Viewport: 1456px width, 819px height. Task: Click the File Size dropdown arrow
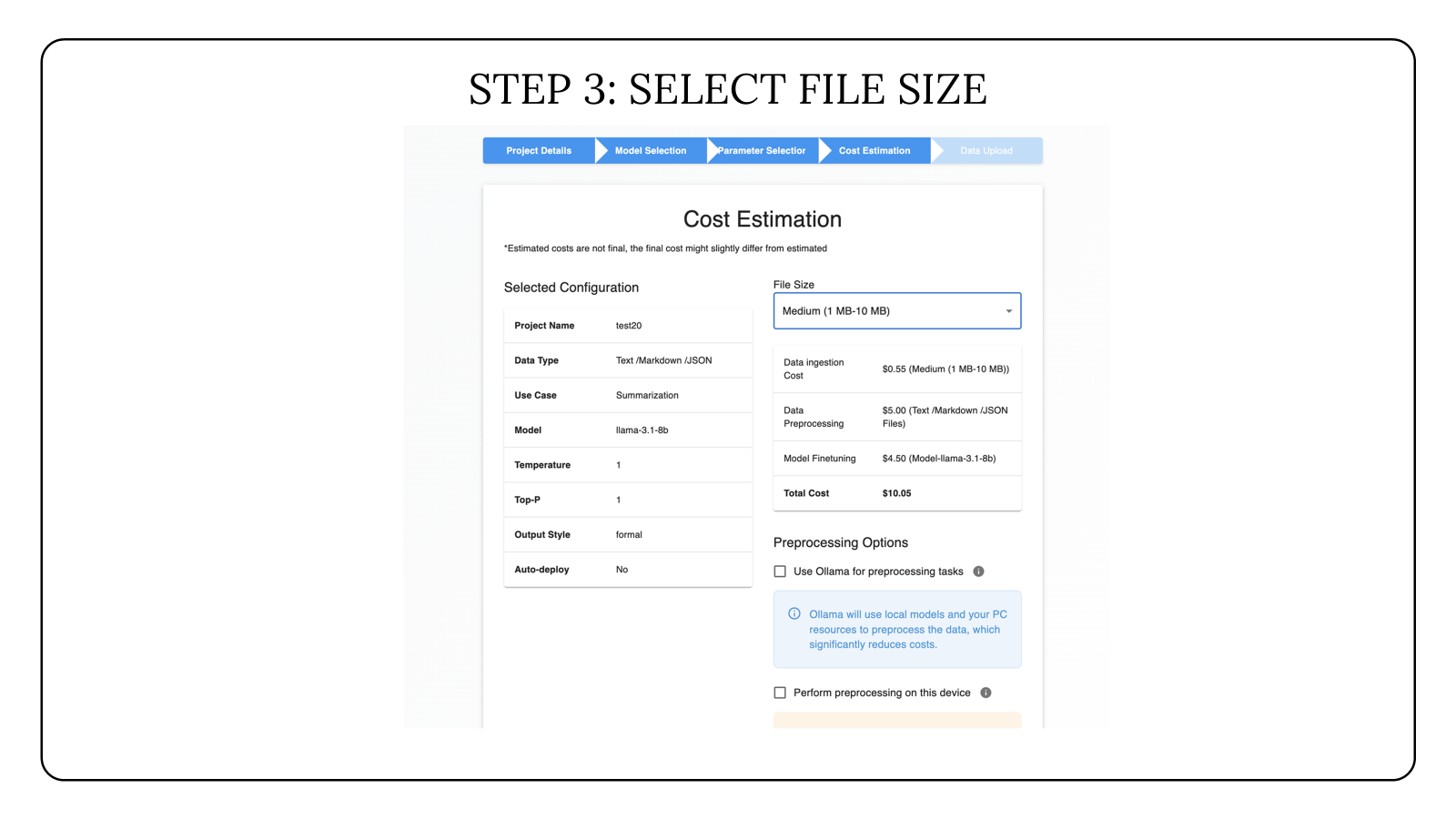click(1008, 311)
